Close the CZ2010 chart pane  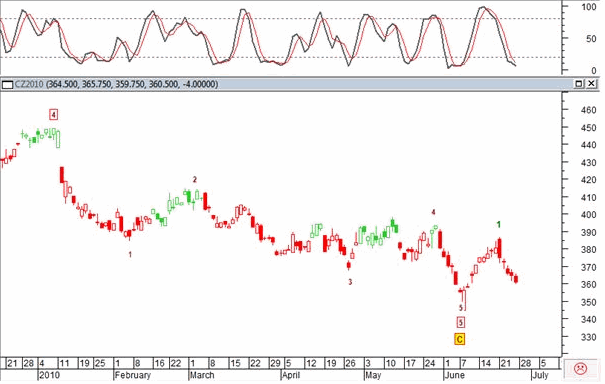(591, 84)
